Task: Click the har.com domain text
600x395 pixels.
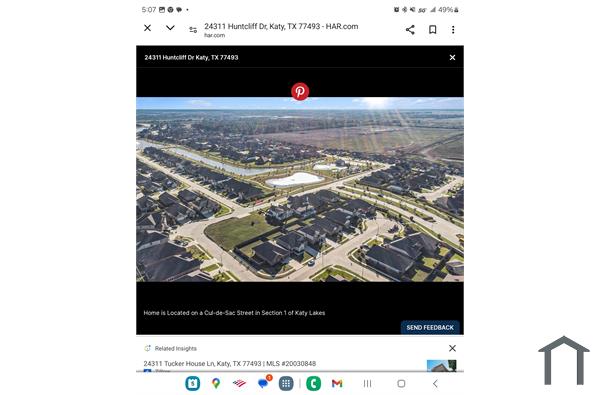Action: (214, 35)
